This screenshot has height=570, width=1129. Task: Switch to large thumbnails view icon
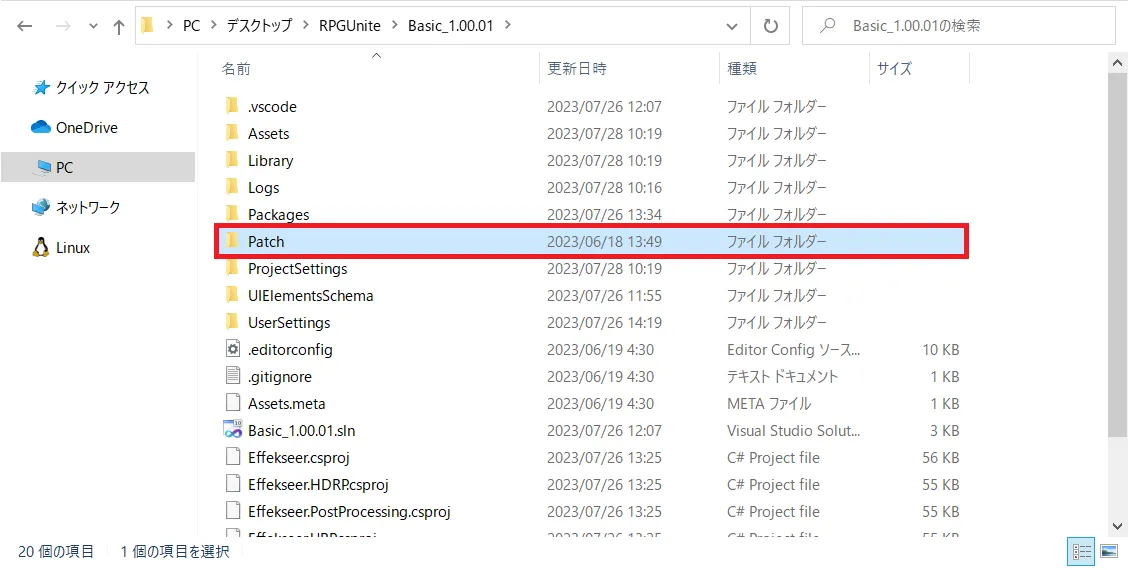pyautogui.click(x=1108, y=551)
